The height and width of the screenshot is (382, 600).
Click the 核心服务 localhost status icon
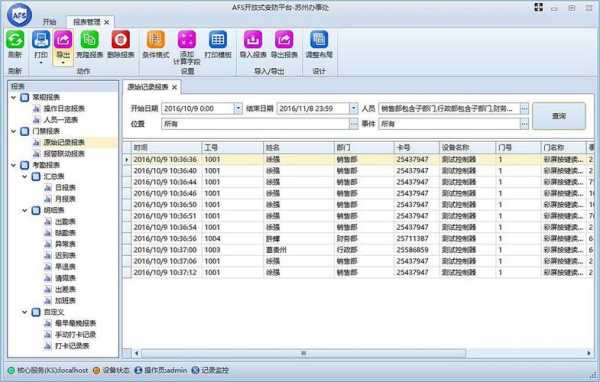[11, 370]
